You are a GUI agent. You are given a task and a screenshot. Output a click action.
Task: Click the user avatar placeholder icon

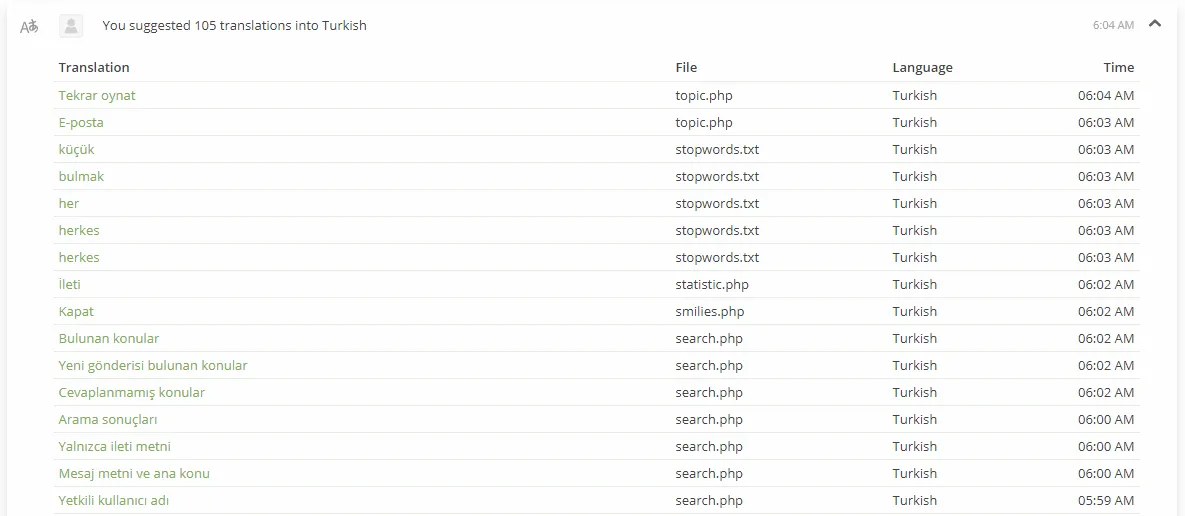pos(71,26)
